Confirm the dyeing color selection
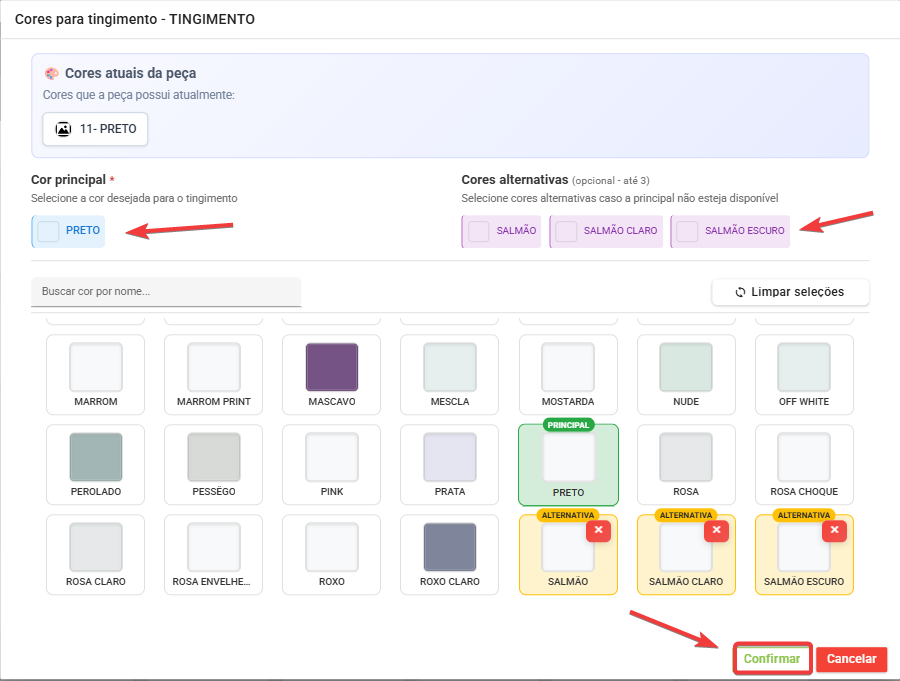 click(x=772, y=659)
